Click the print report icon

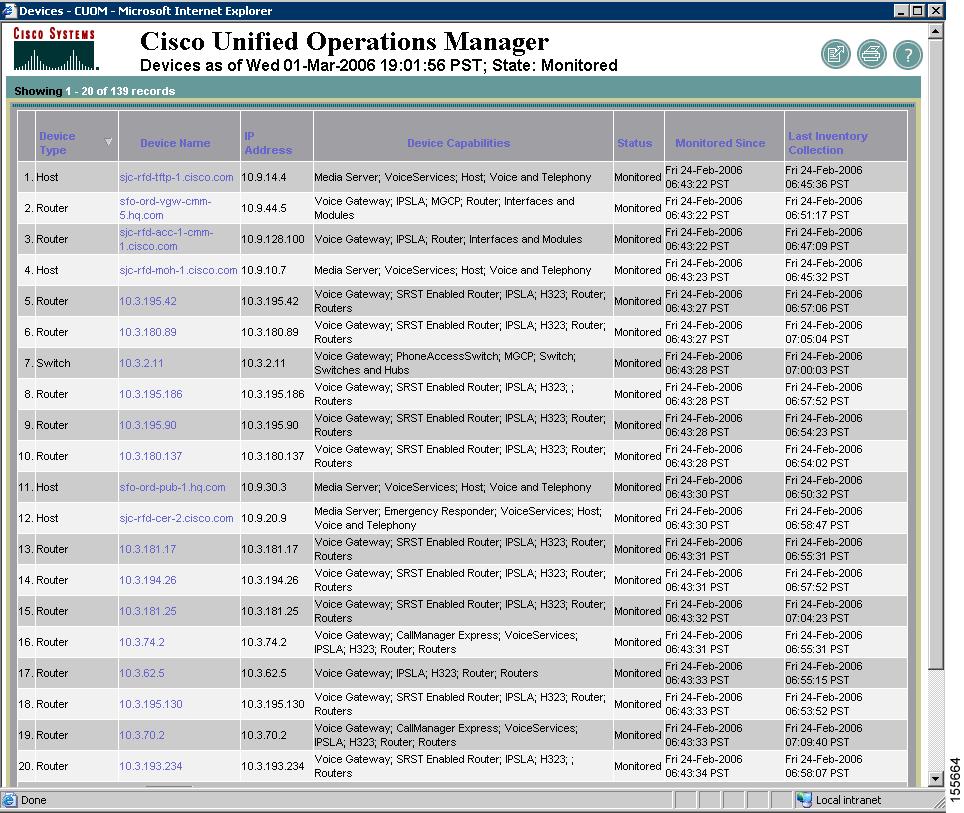(872, 55)
